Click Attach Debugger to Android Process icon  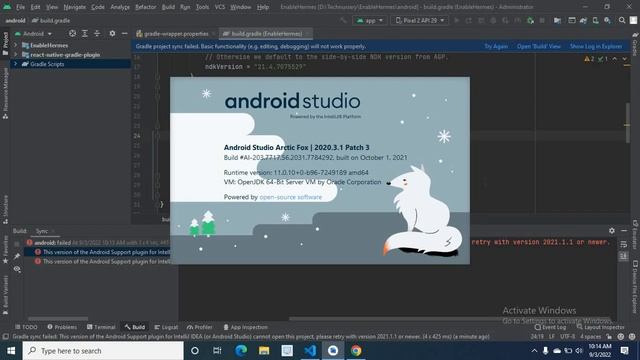(530, 20)
